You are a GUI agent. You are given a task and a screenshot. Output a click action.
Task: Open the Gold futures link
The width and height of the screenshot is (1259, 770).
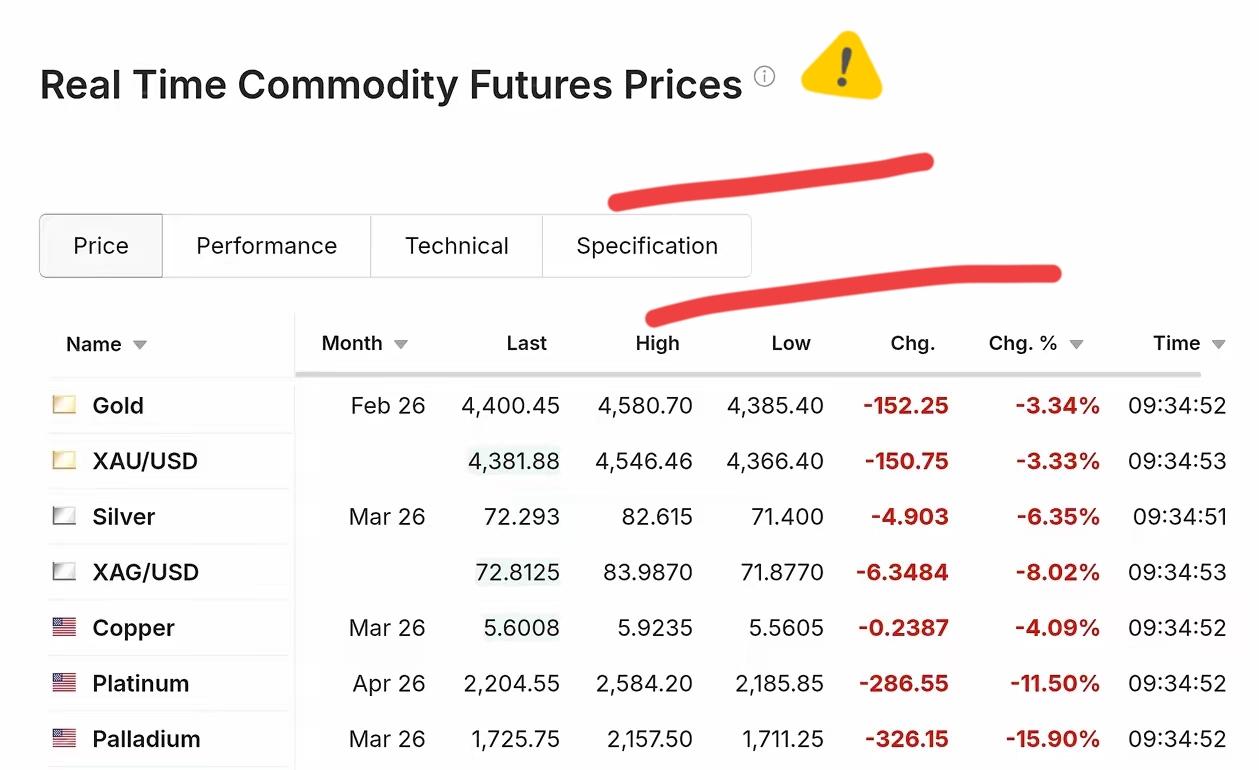tap(118, 406)
